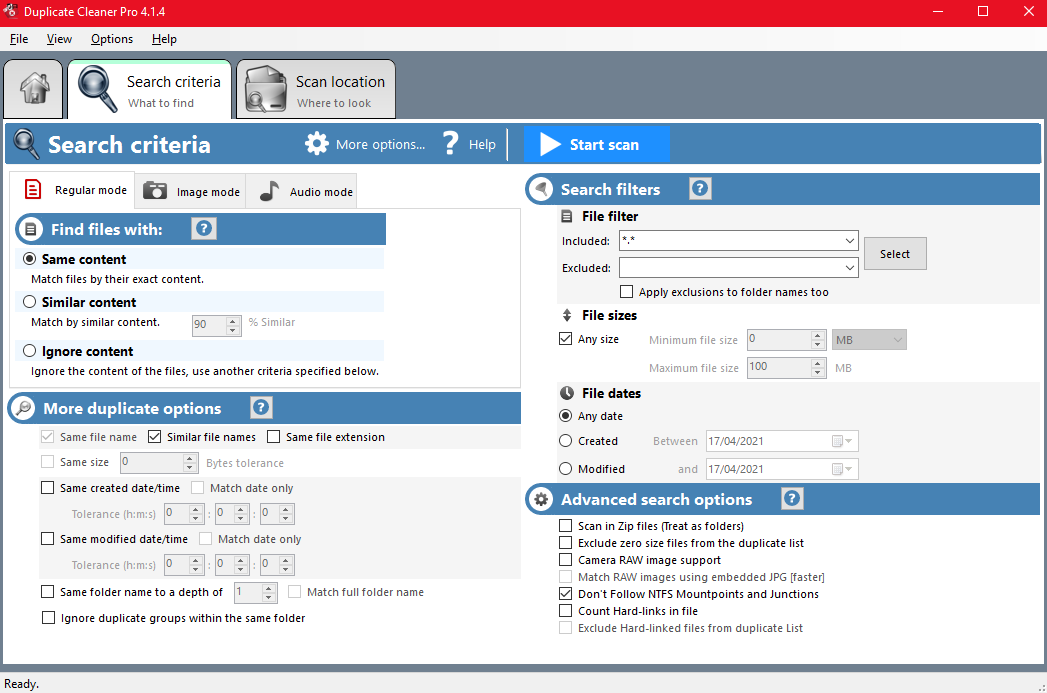This screenshot has height=693, width=1047.
Task: Open the Help menu
Action: [x=164, y=39]
